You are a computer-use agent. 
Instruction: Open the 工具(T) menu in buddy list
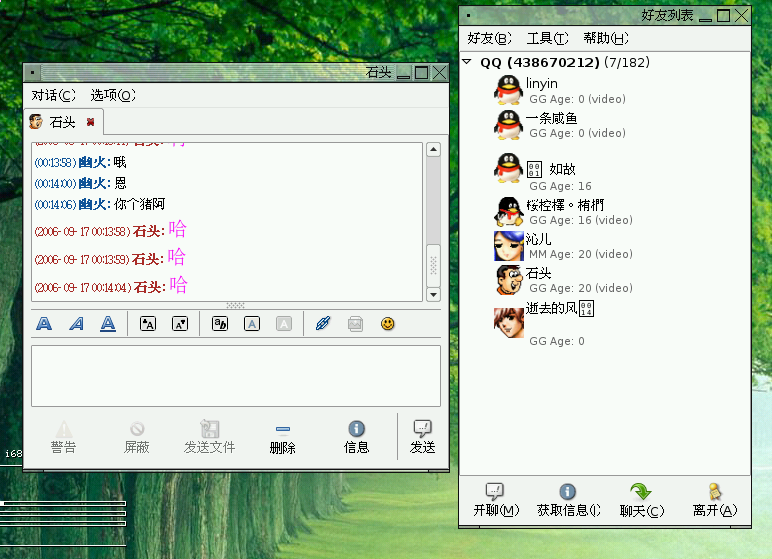coord(547,38)
